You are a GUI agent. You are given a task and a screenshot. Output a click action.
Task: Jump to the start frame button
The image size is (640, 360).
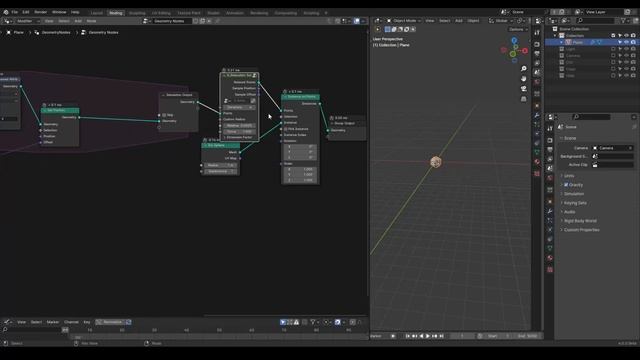coord(407,336)
